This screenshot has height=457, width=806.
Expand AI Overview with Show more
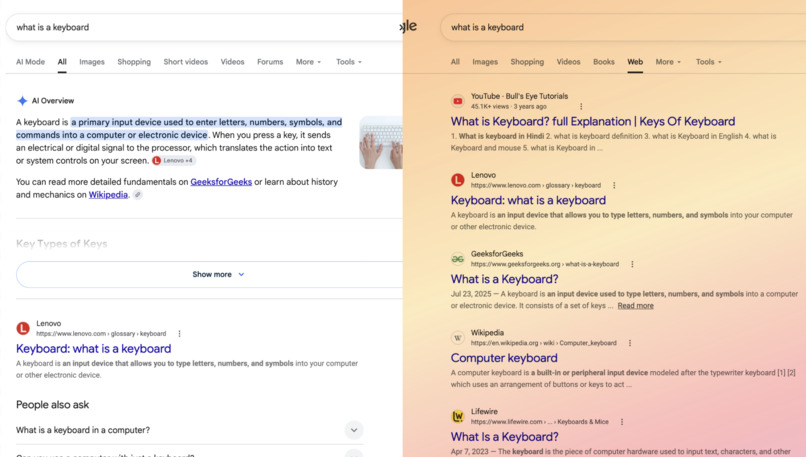210,275
